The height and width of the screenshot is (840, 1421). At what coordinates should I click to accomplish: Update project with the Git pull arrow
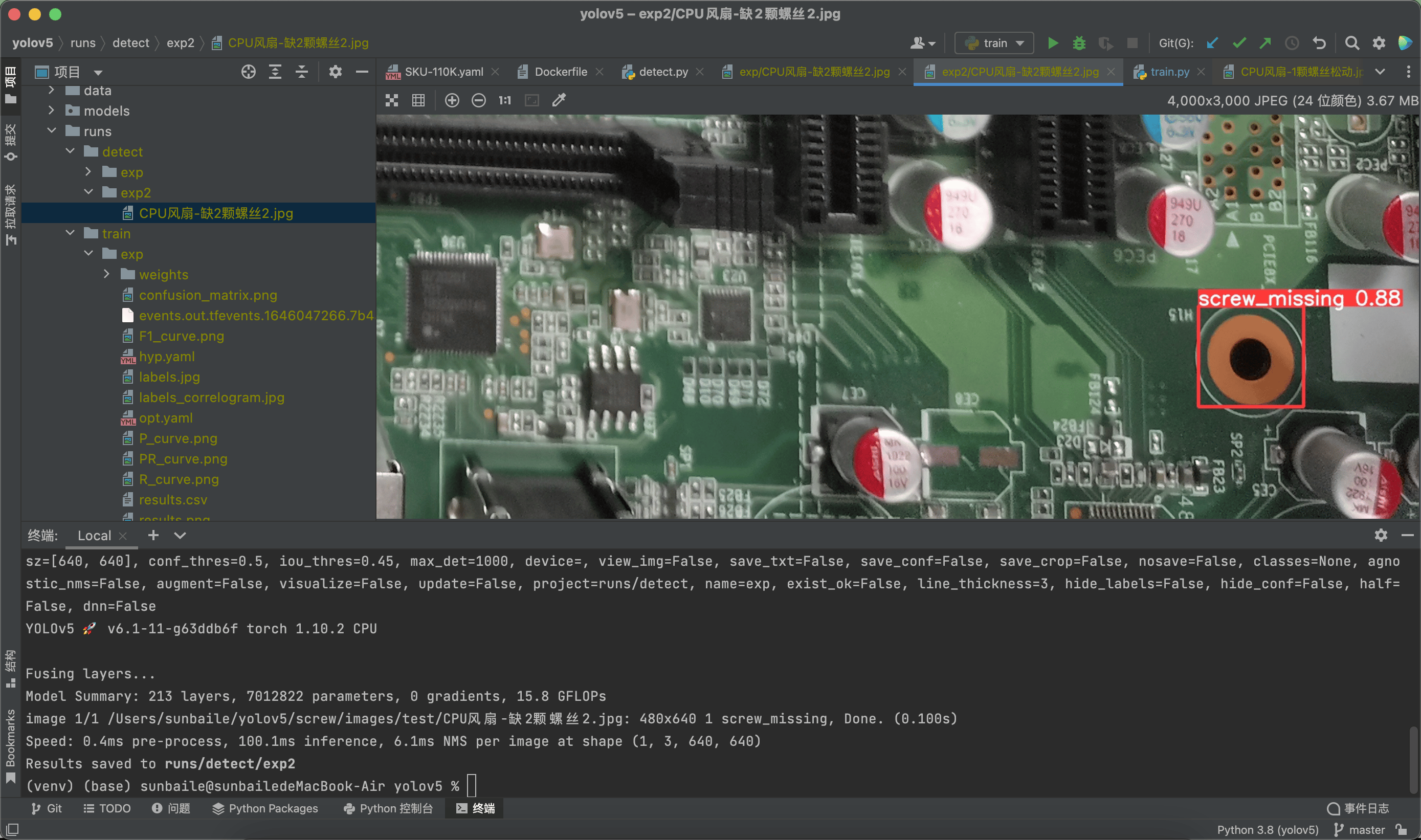point(1212,43)
